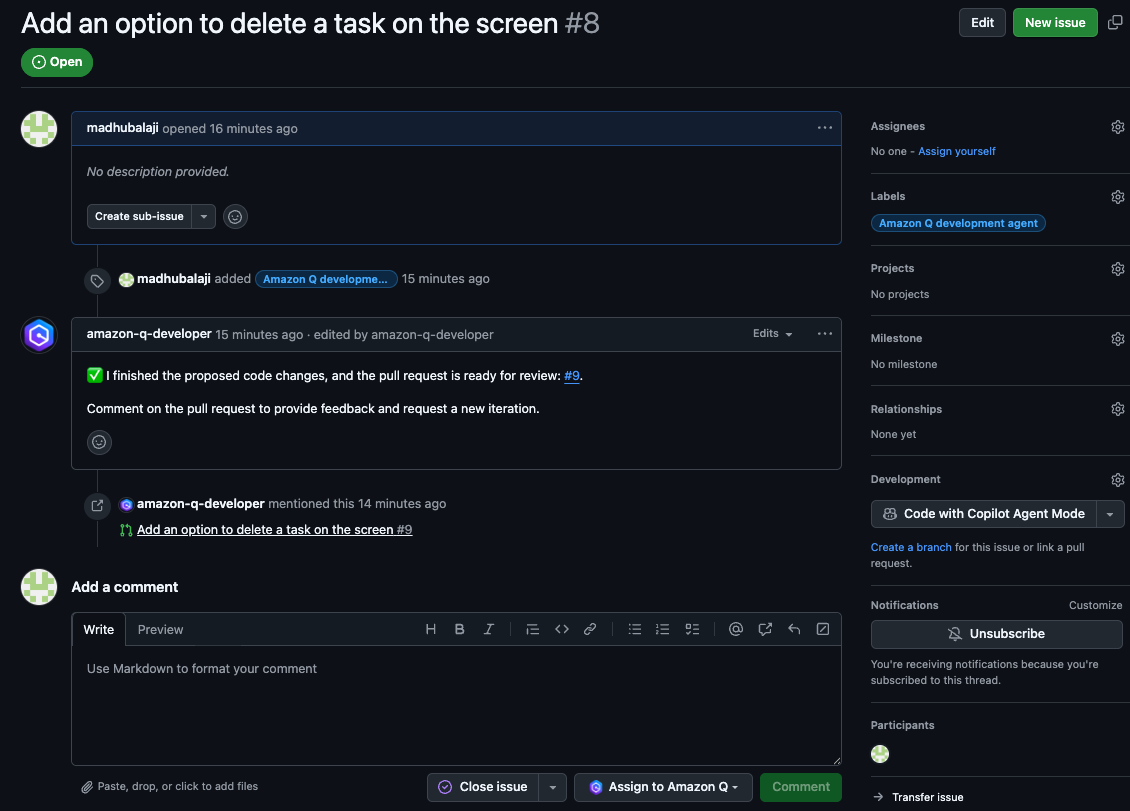Open the Projects settings gear
The image size is (1130, 811).
1117,268
